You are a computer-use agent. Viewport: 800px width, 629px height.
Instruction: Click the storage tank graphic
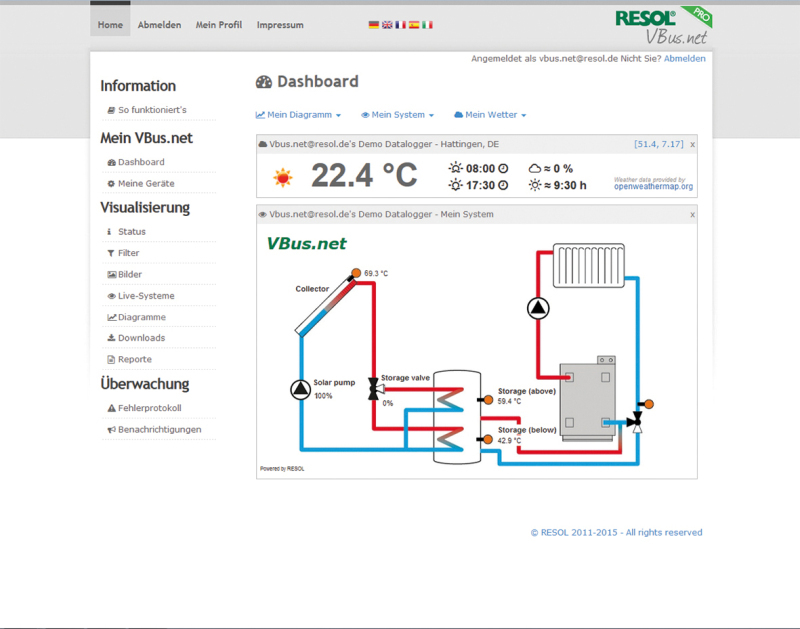pyautogui.click(x=457, y=417)
